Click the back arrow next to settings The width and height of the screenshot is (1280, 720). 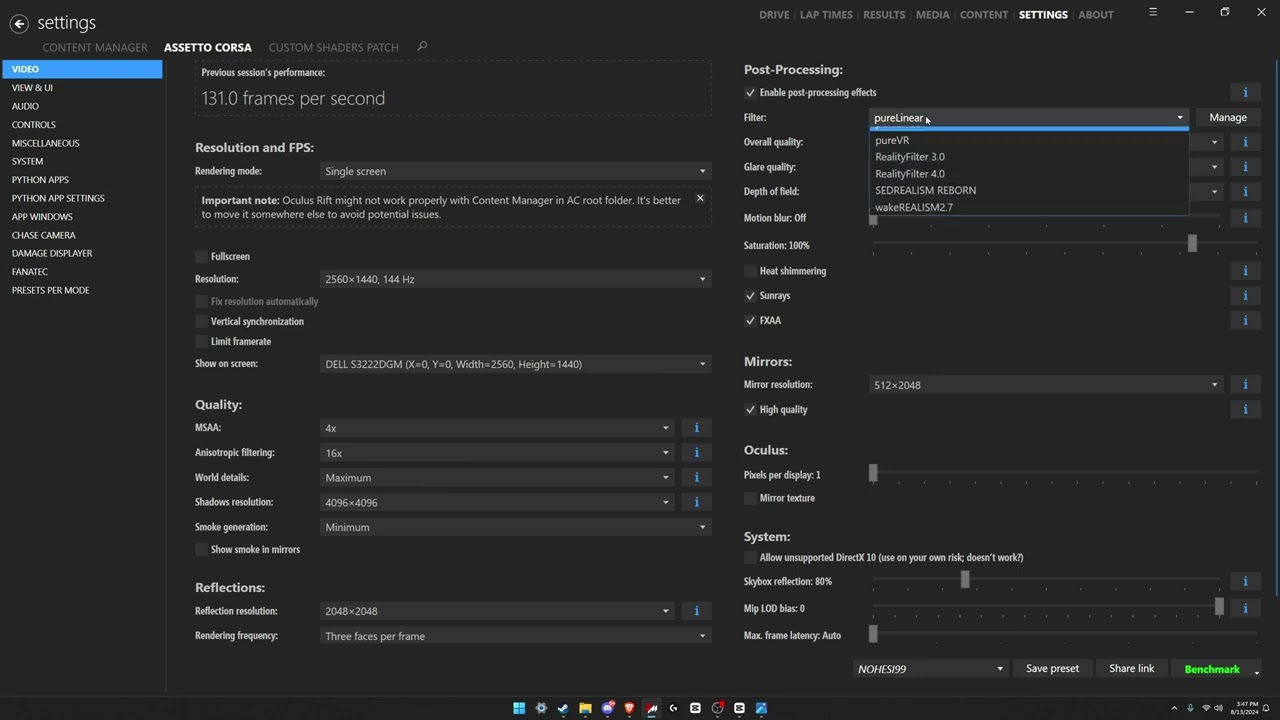coord(19,24)
